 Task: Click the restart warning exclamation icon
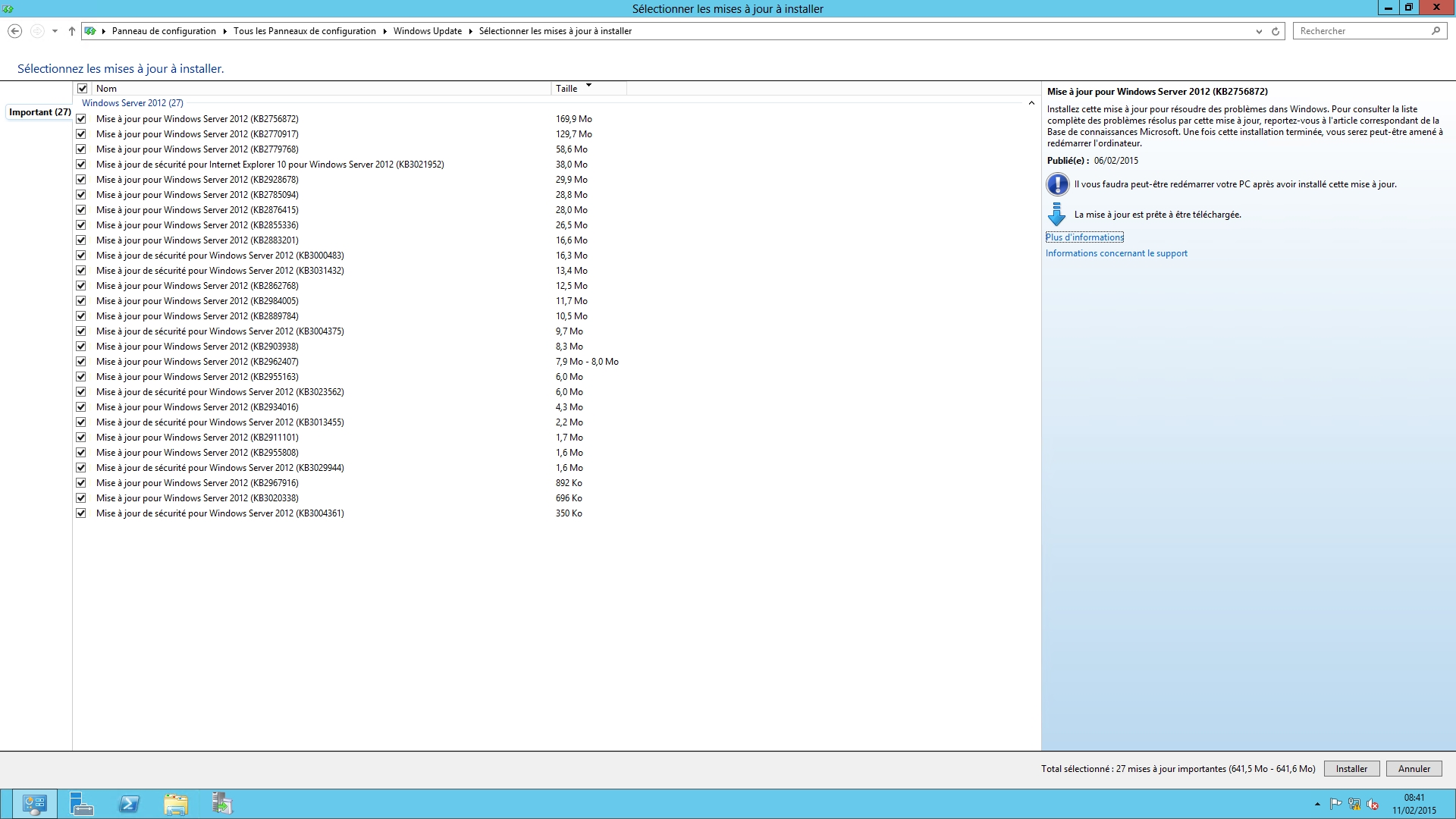[1058, 184]
